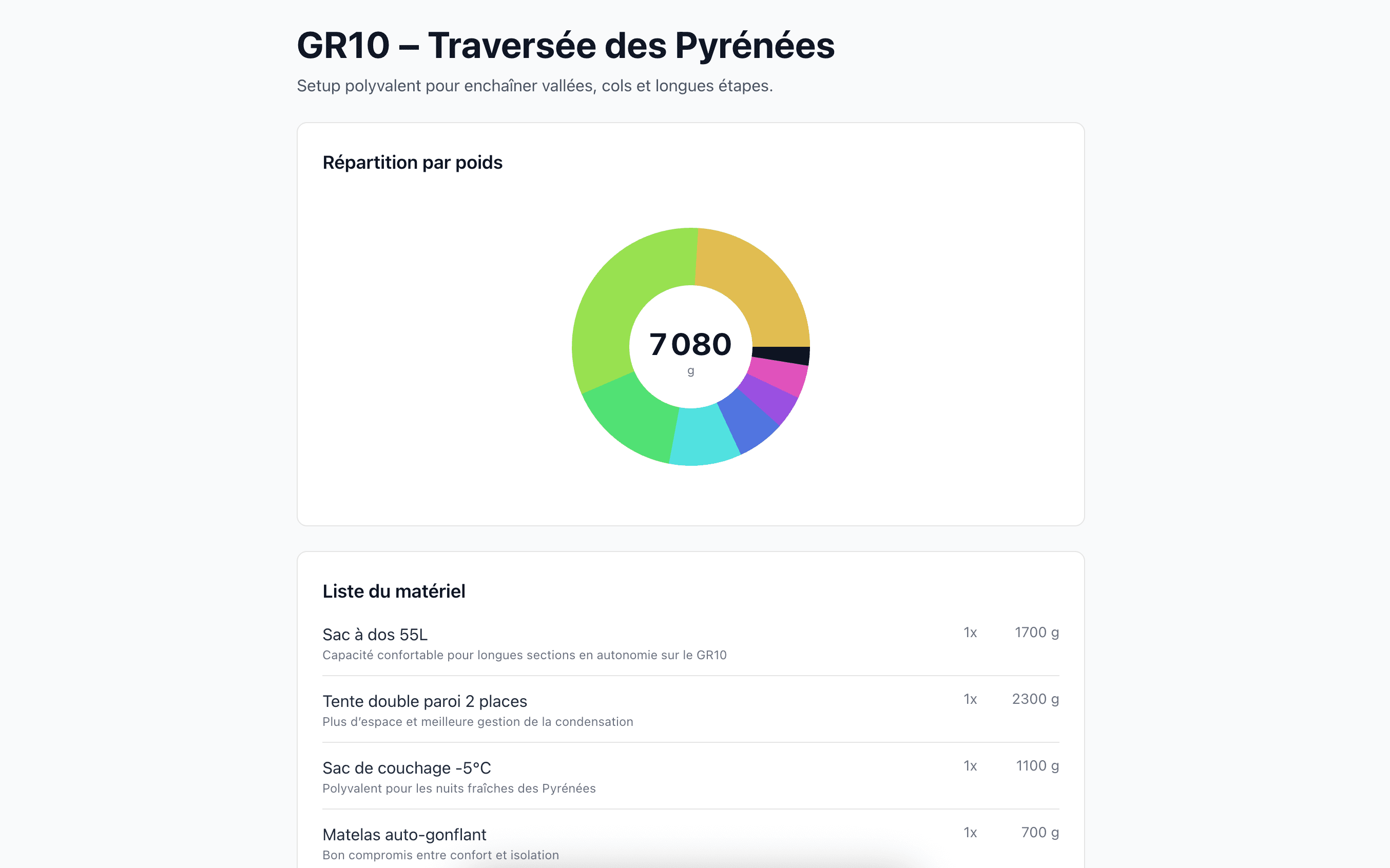The width and height of the screenshot is (1390, 868).
Task: Select the cyan slice of the weight chart
Action: pyautogui.click(x=704, y=436)
